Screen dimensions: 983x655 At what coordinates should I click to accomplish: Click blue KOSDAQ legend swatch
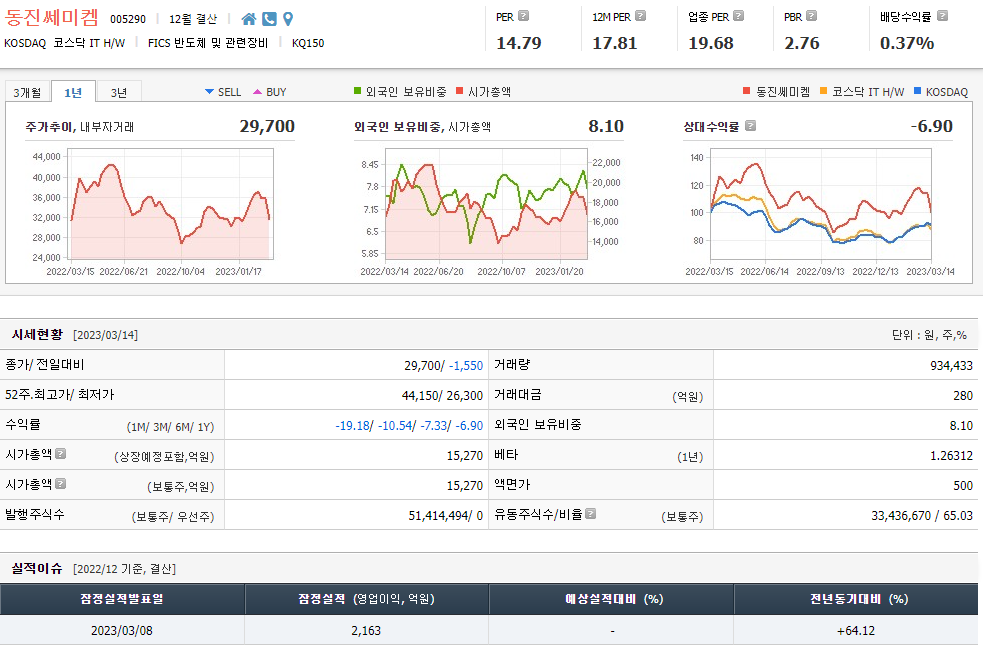[918, 91]
